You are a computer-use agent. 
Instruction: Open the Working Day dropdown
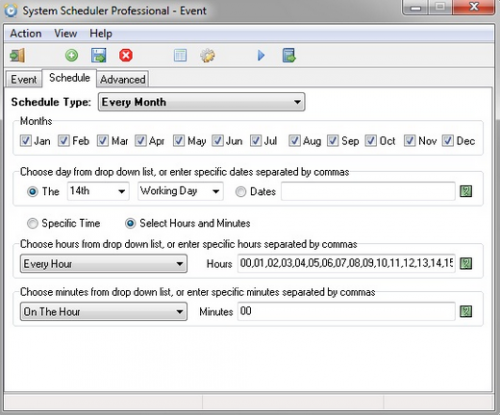(180, 191)
